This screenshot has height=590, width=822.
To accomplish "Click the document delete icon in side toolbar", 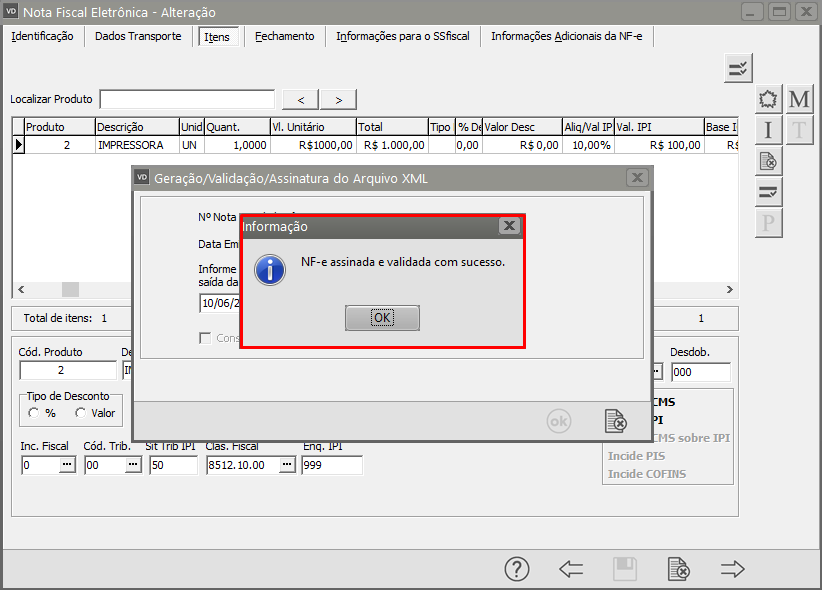I will point(768,162).
